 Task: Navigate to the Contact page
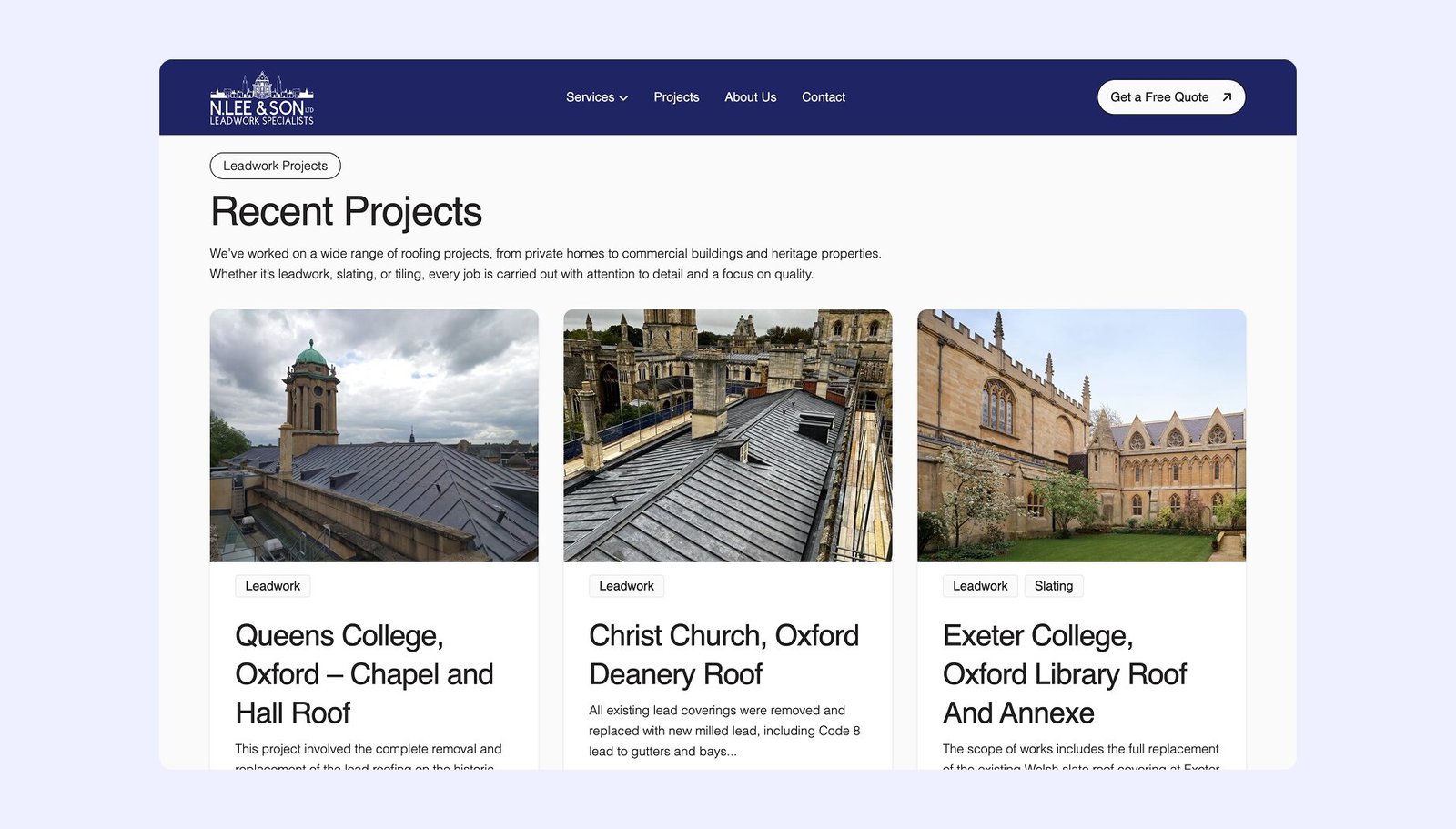point(824,97)
